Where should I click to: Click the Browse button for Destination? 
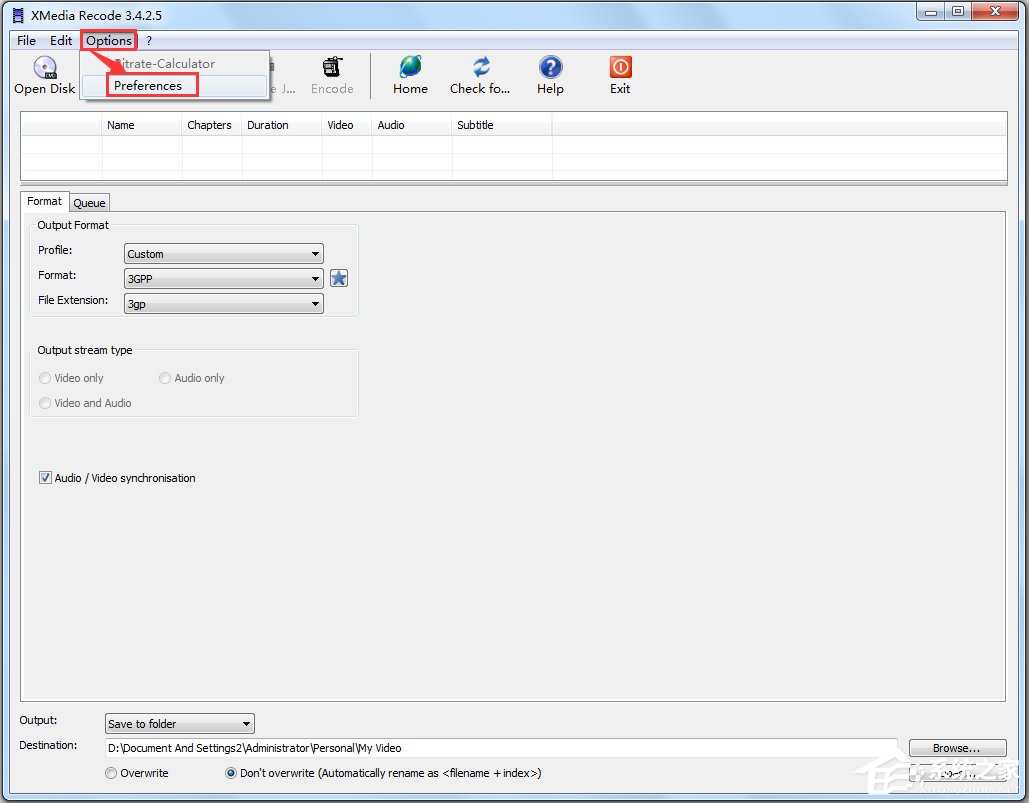pos(955,747)
